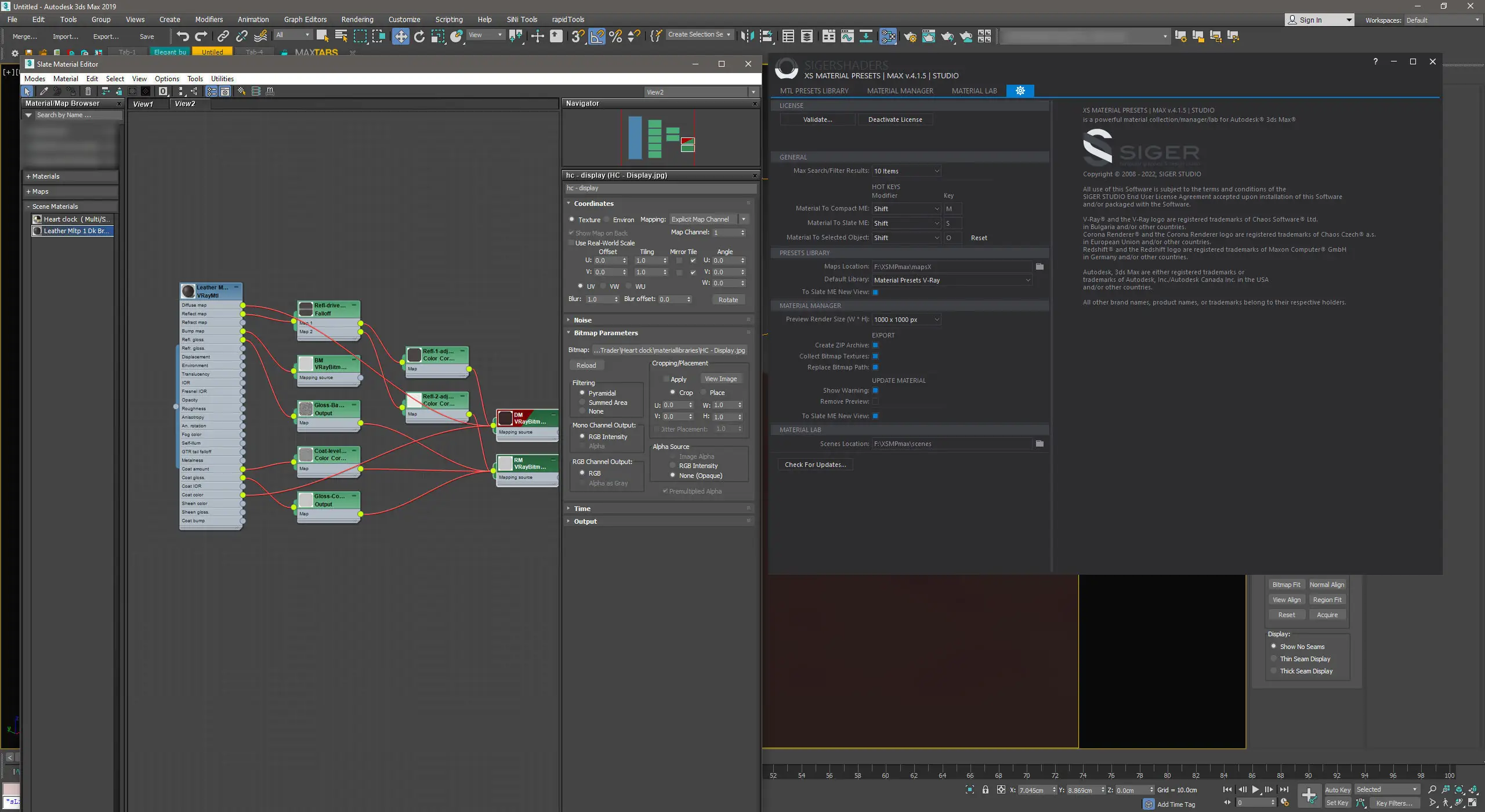
Task: Click the Delete Selected trash icon
Action: click(88, 91)
